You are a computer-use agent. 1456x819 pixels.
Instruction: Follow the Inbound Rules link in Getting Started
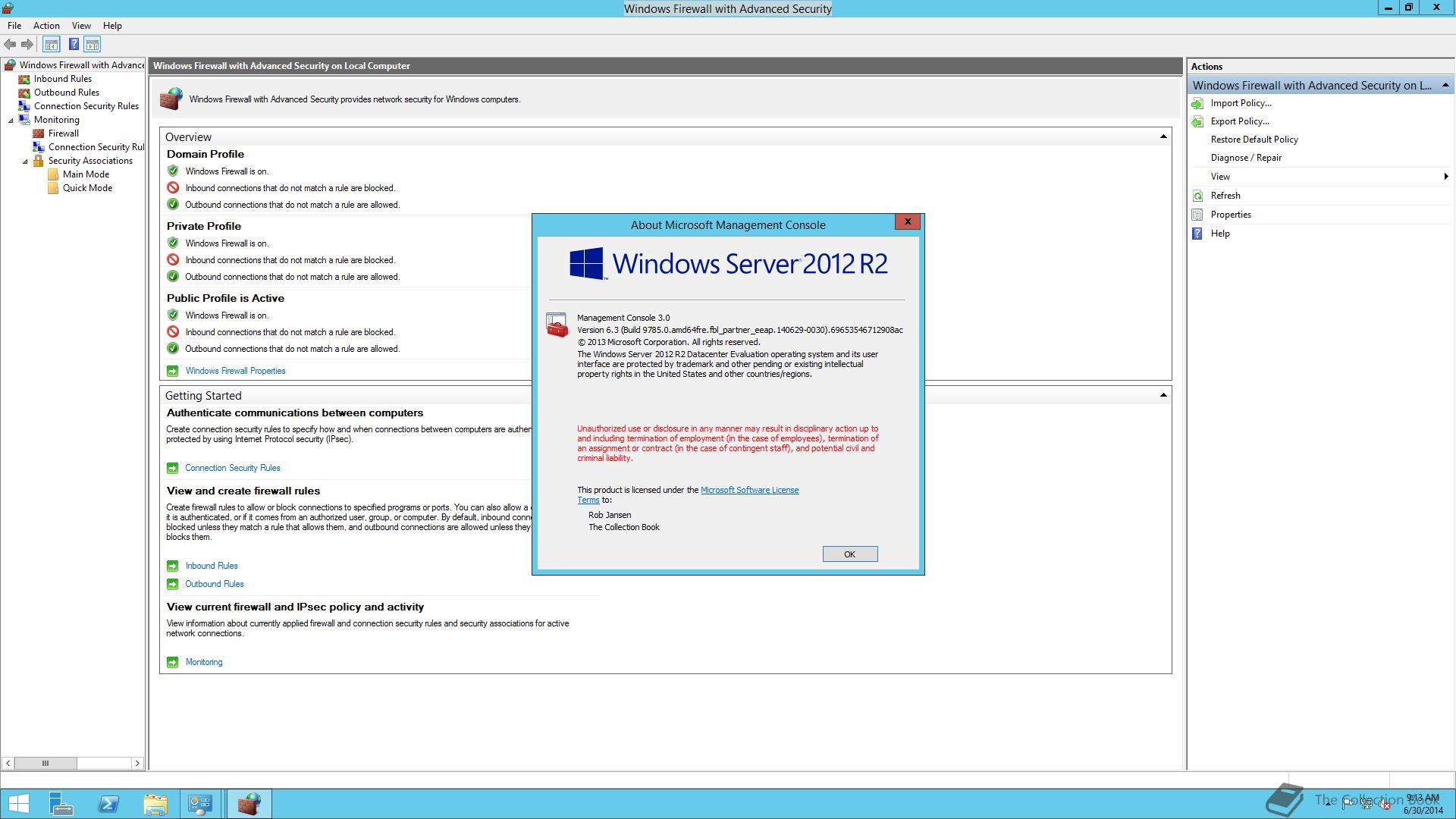click(x=212, y=566)
